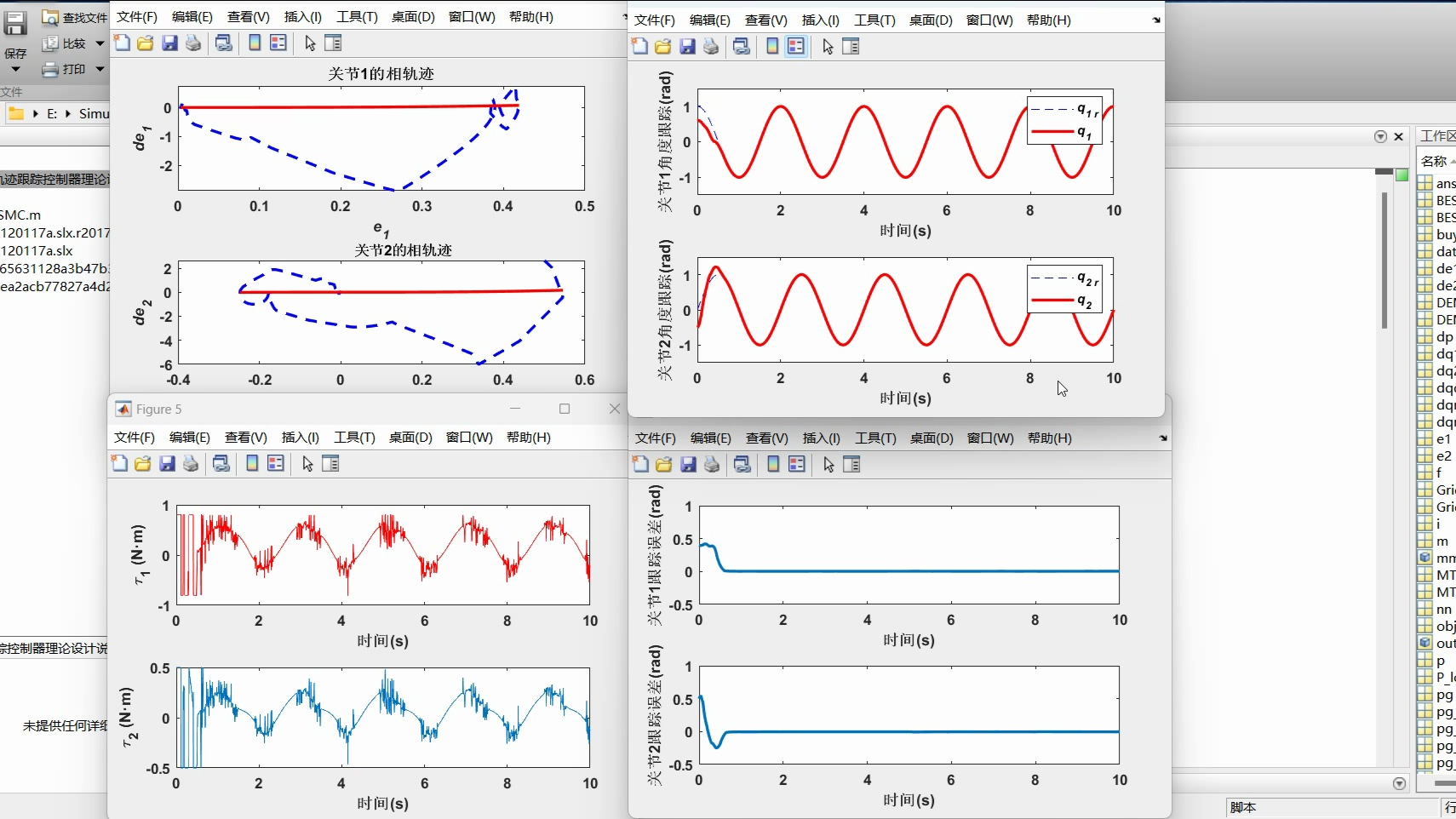Print icon in phase trajectory figure toolbar

[x=193, y=43]
